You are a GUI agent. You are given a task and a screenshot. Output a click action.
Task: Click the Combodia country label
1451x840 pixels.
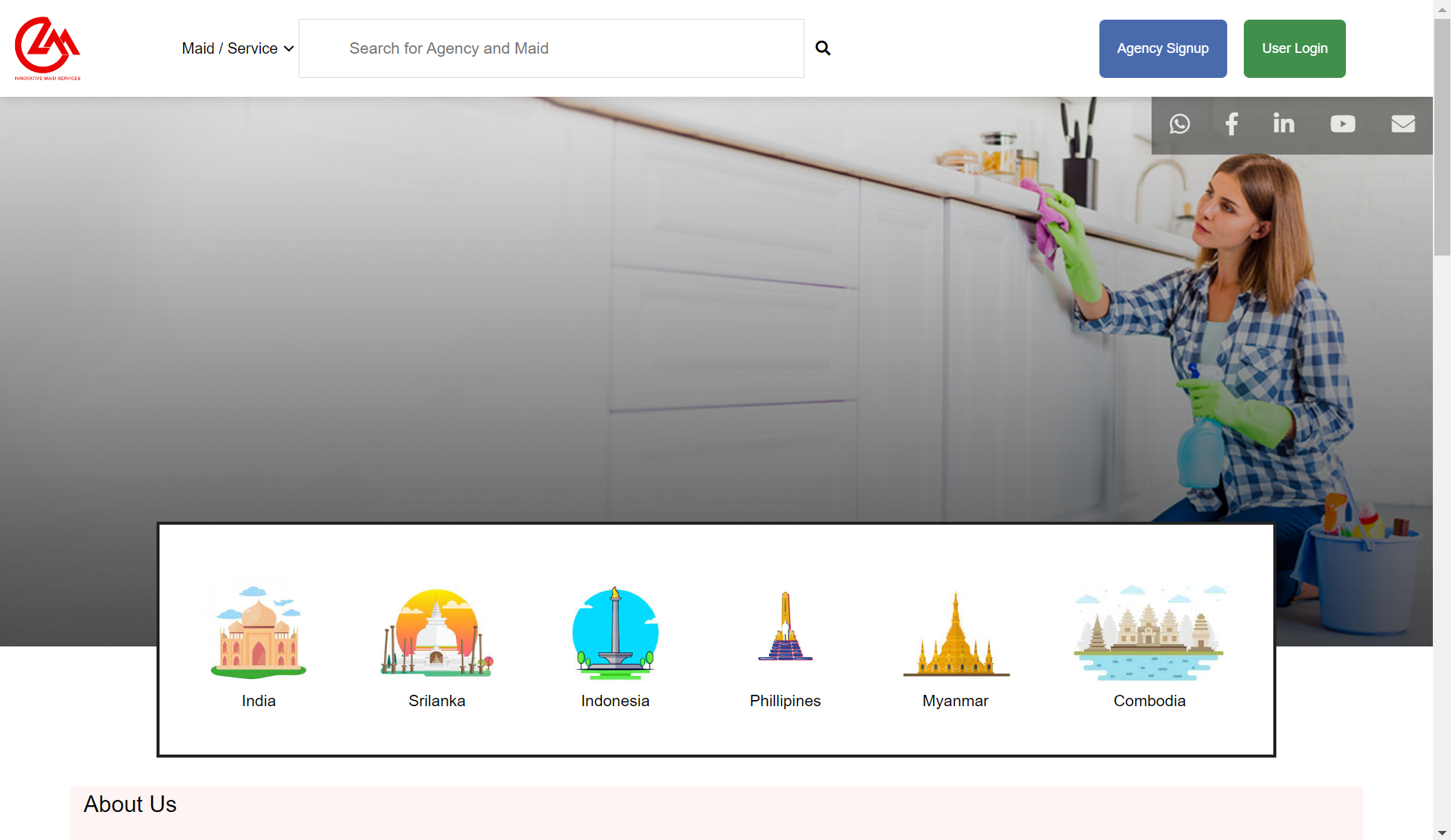click(1149, 701)
